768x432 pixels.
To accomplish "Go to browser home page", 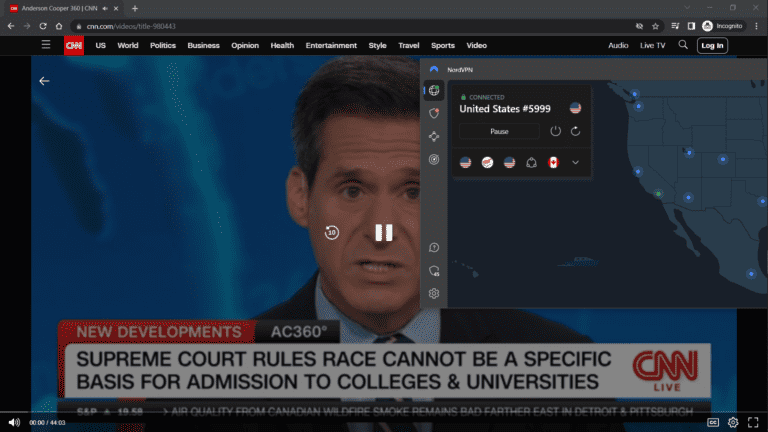I will coord(59,26).
